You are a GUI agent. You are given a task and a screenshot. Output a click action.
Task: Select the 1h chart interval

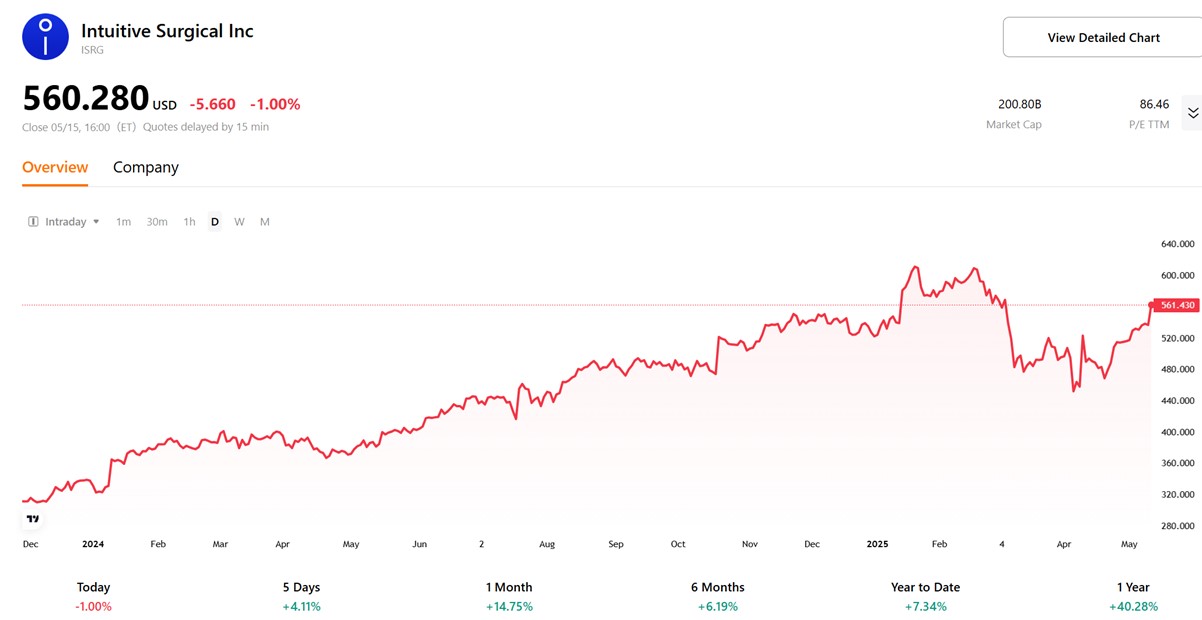(189, 222)
